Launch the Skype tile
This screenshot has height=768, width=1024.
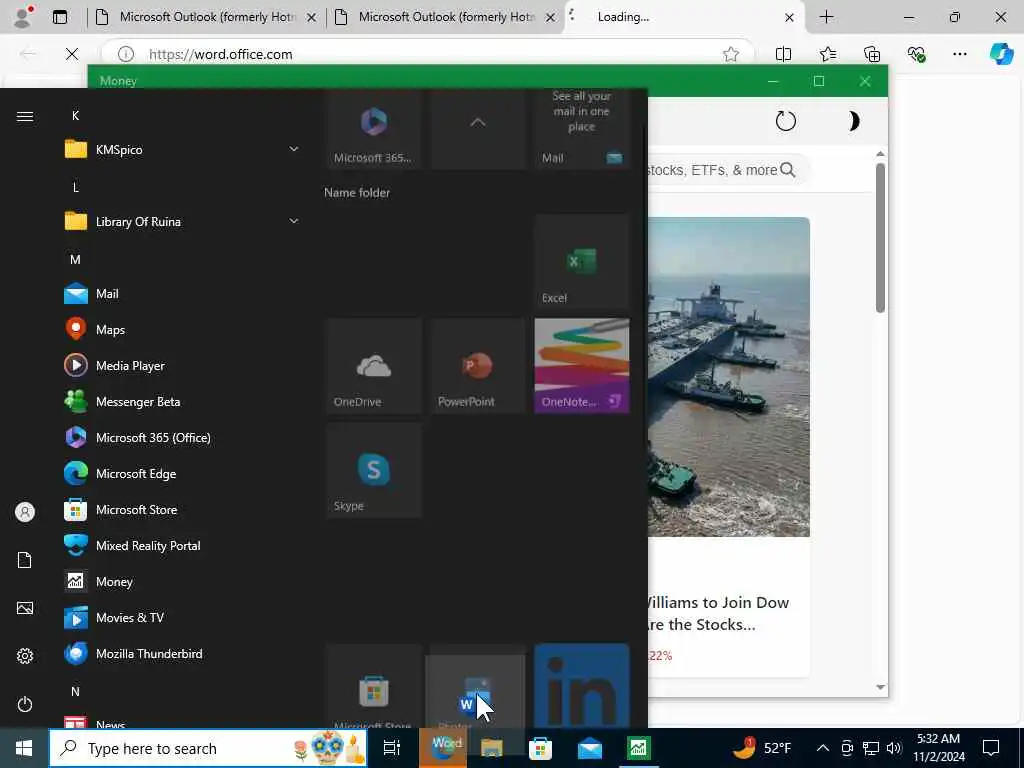(x=374, y=470)
